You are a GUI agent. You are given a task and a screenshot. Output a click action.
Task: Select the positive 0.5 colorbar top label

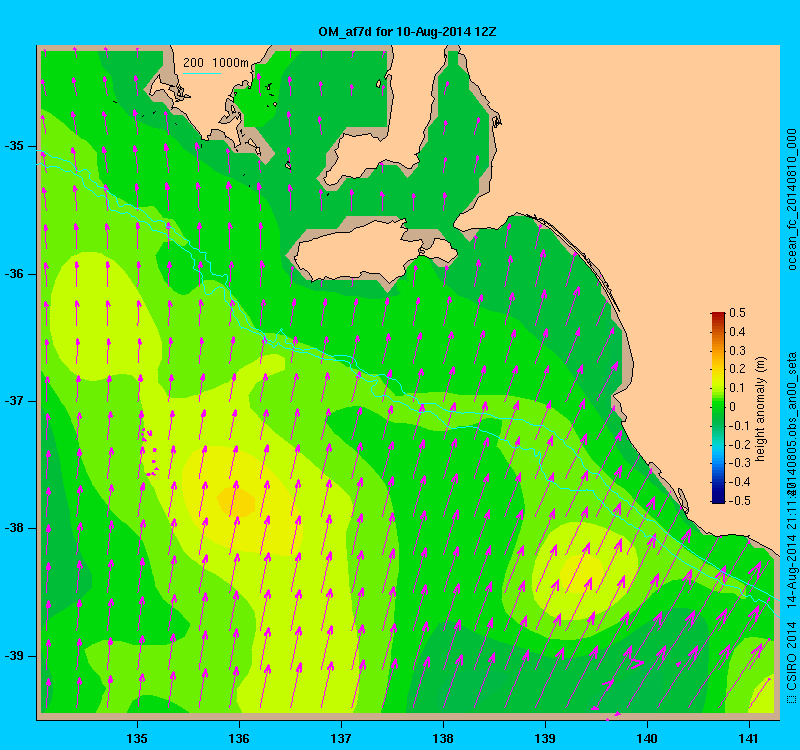click(x=737, y=313)
